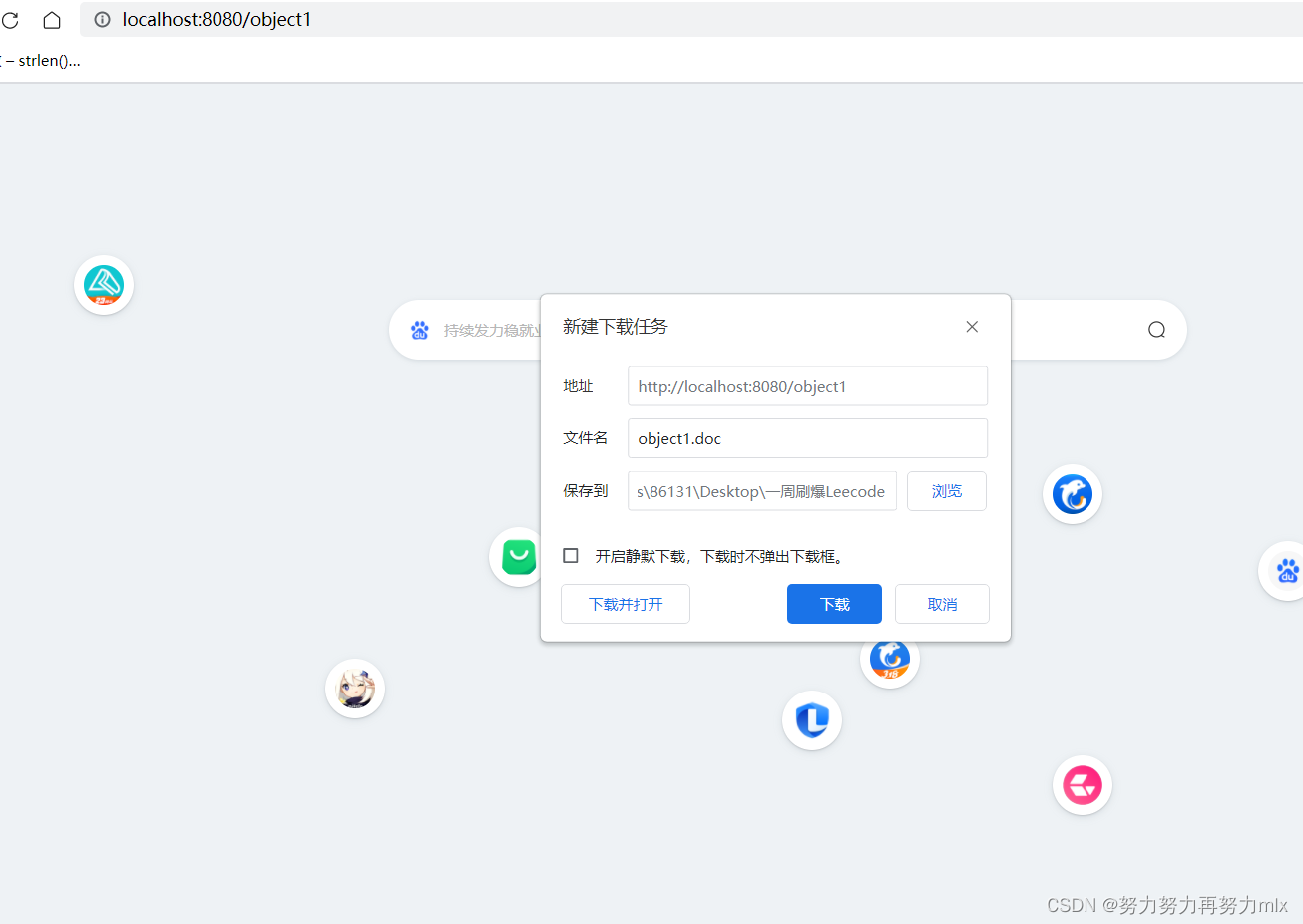Click the site info icon in the address bar

[x=101, y=20]
